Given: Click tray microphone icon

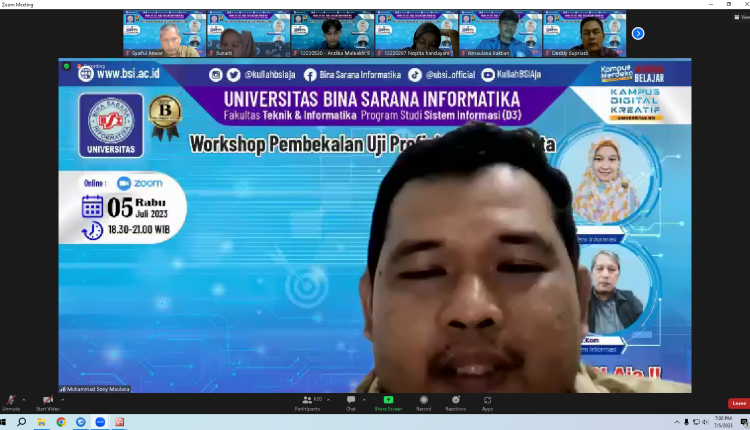Looking at the screenshot, I should 686,422.
